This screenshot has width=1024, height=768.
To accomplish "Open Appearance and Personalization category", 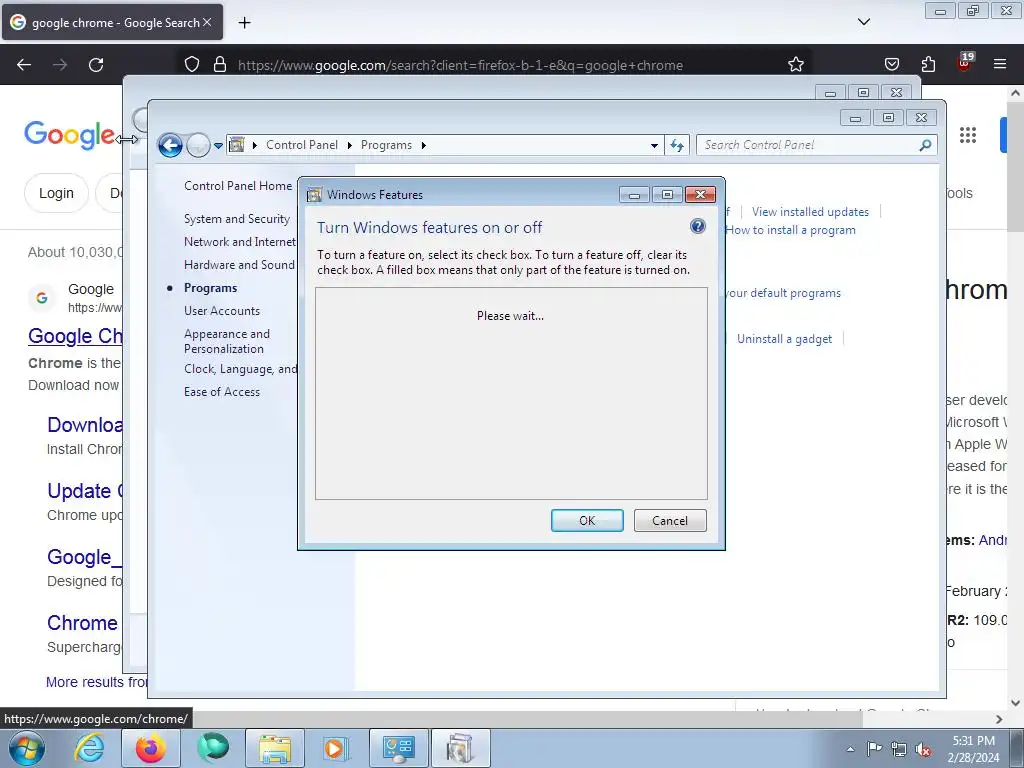I will [x=227, y=341].
